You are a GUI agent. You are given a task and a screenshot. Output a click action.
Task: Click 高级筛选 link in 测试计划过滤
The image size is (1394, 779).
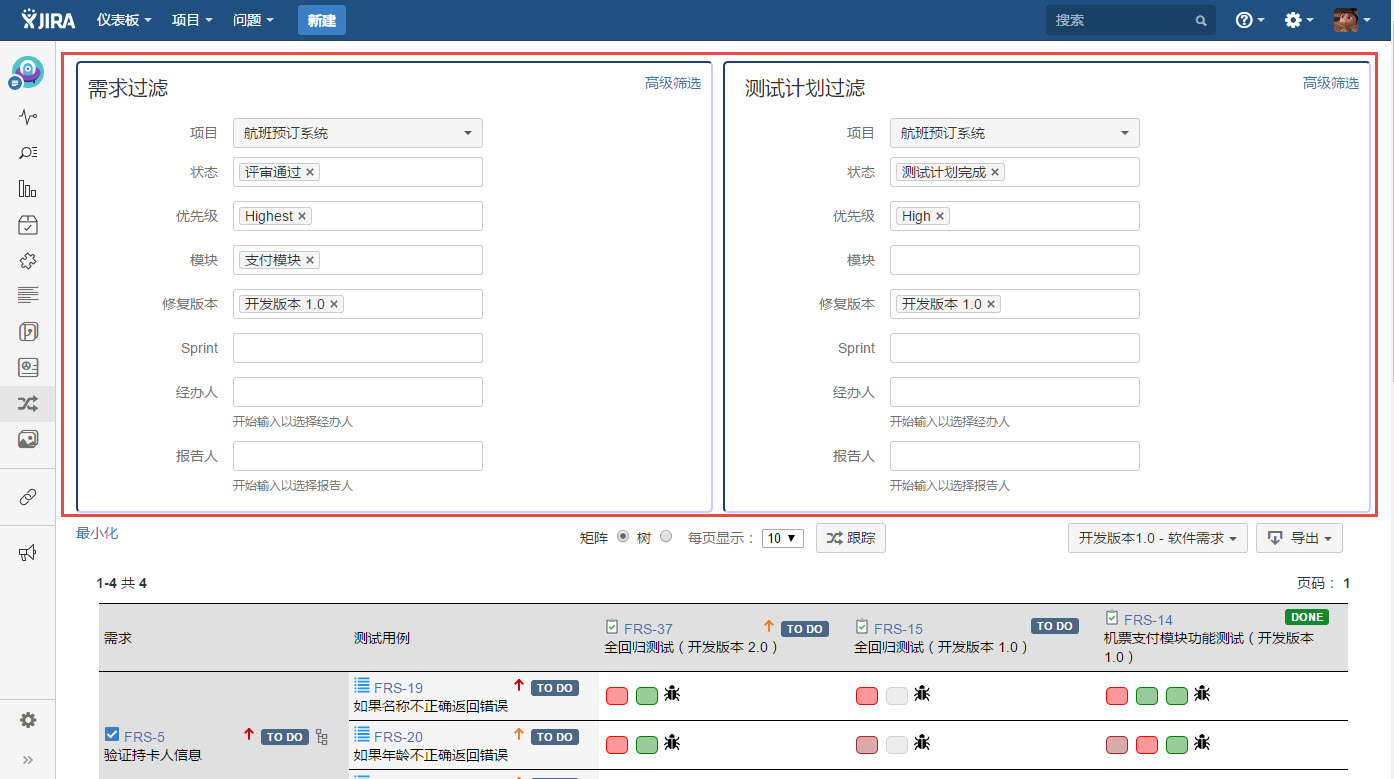click(1331, 83)
